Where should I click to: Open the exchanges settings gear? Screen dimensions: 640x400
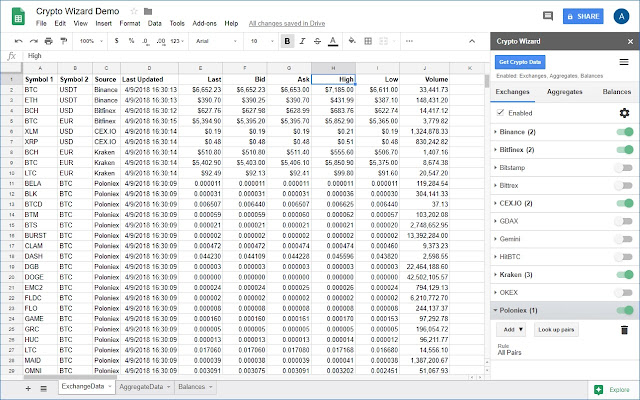(x=624, y=113)
